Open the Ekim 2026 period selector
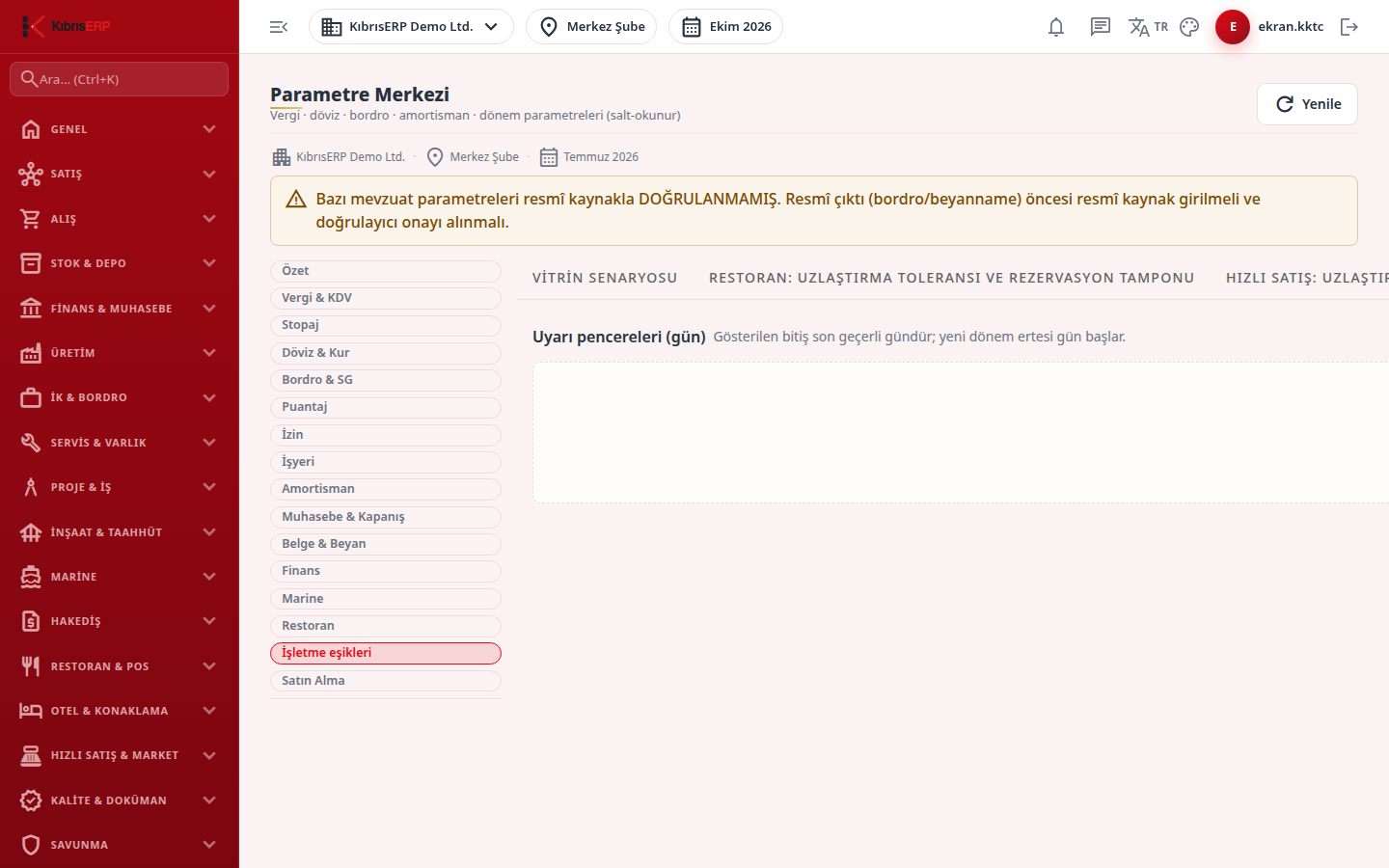 coord(725,27)
